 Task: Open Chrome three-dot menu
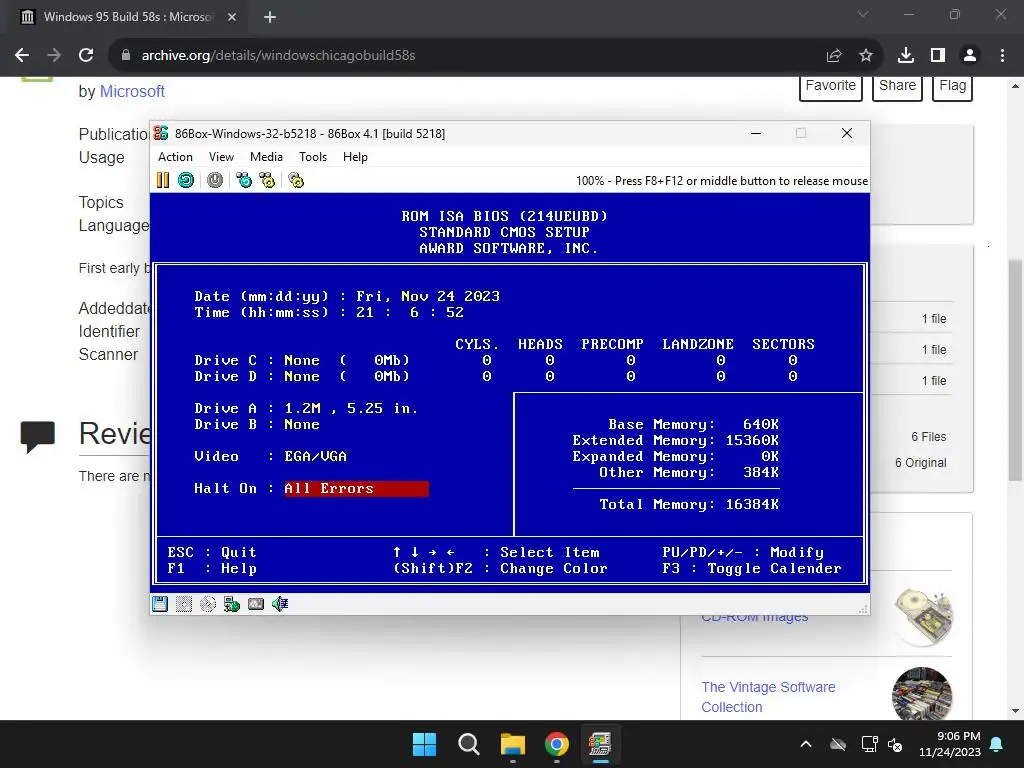coord(1002,56)
